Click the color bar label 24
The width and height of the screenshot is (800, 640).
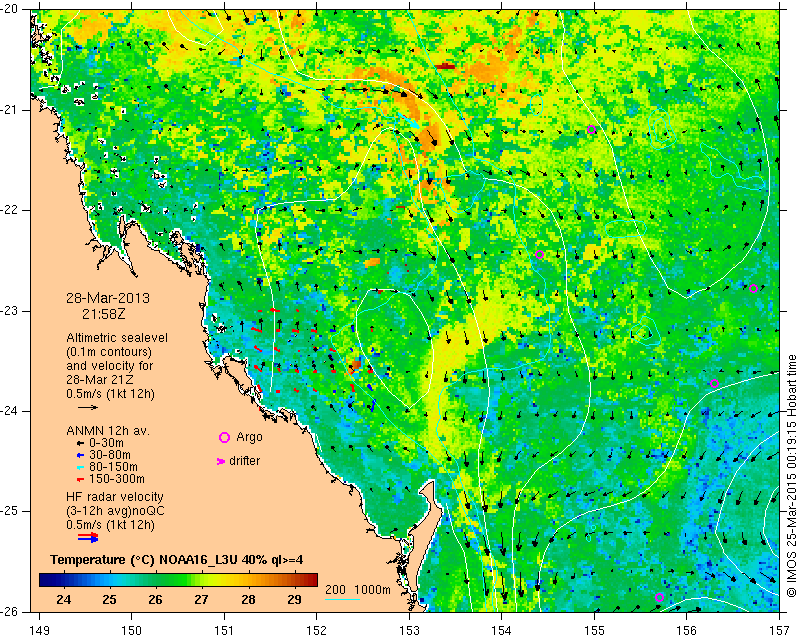tap(63, 599)
